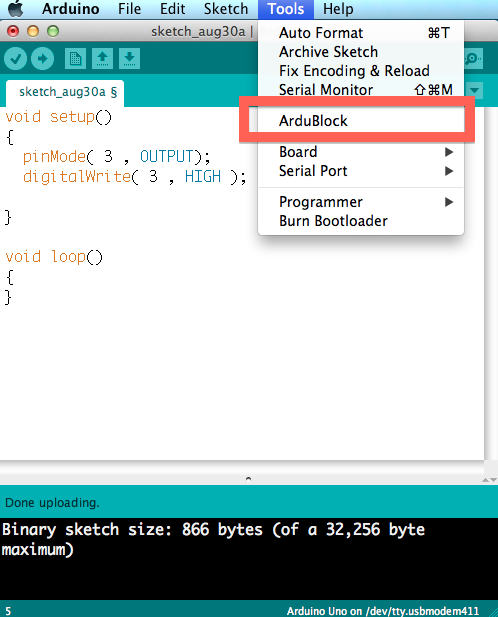Click the red close window button

pyautogui.click(x=13, y=31)
